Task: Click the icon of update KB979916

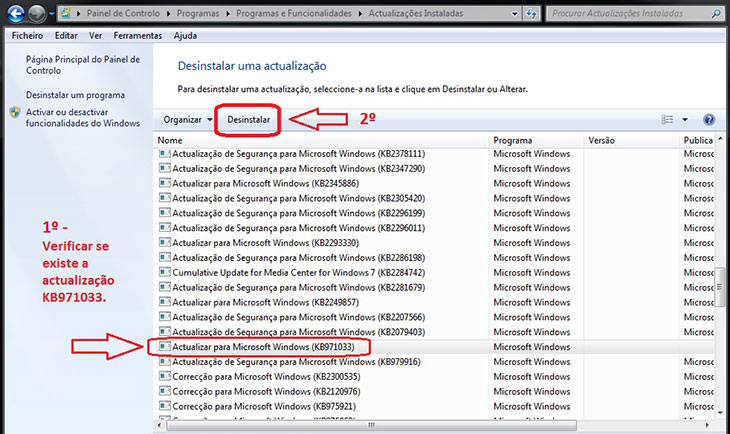Action: (164, 361)
